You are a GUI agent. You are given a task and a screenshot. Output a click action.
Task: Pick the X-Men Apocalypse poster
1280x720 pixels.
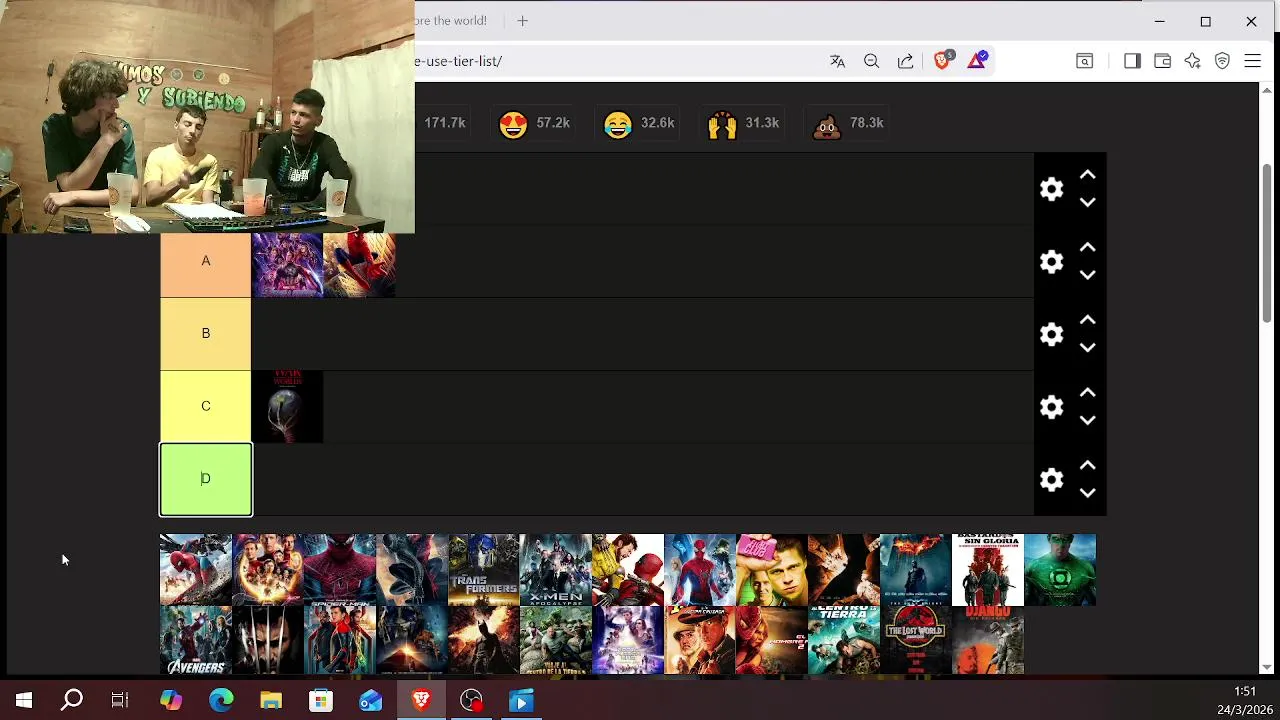coord(556,570)
